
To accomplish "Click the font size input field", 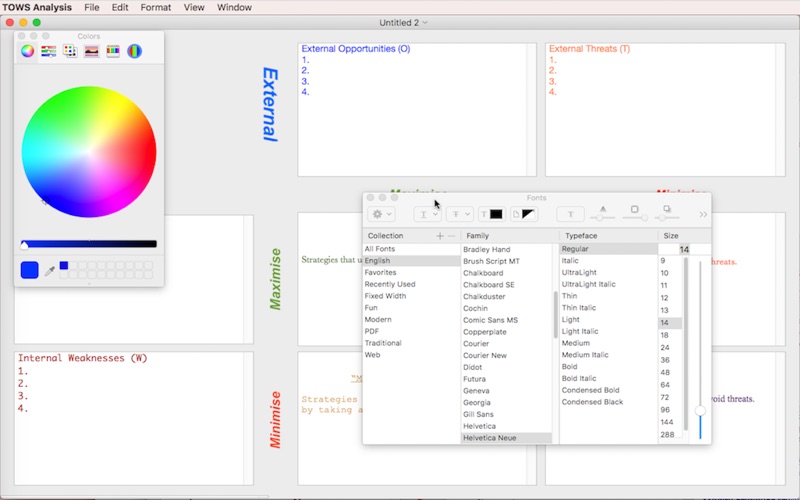I will click(x=674, y=249).
